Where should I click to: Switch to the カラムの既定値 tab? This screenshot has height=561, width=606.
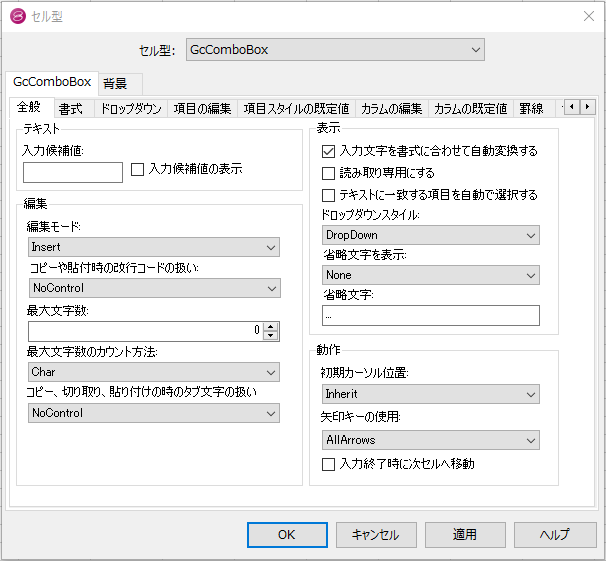pos(470,109)
